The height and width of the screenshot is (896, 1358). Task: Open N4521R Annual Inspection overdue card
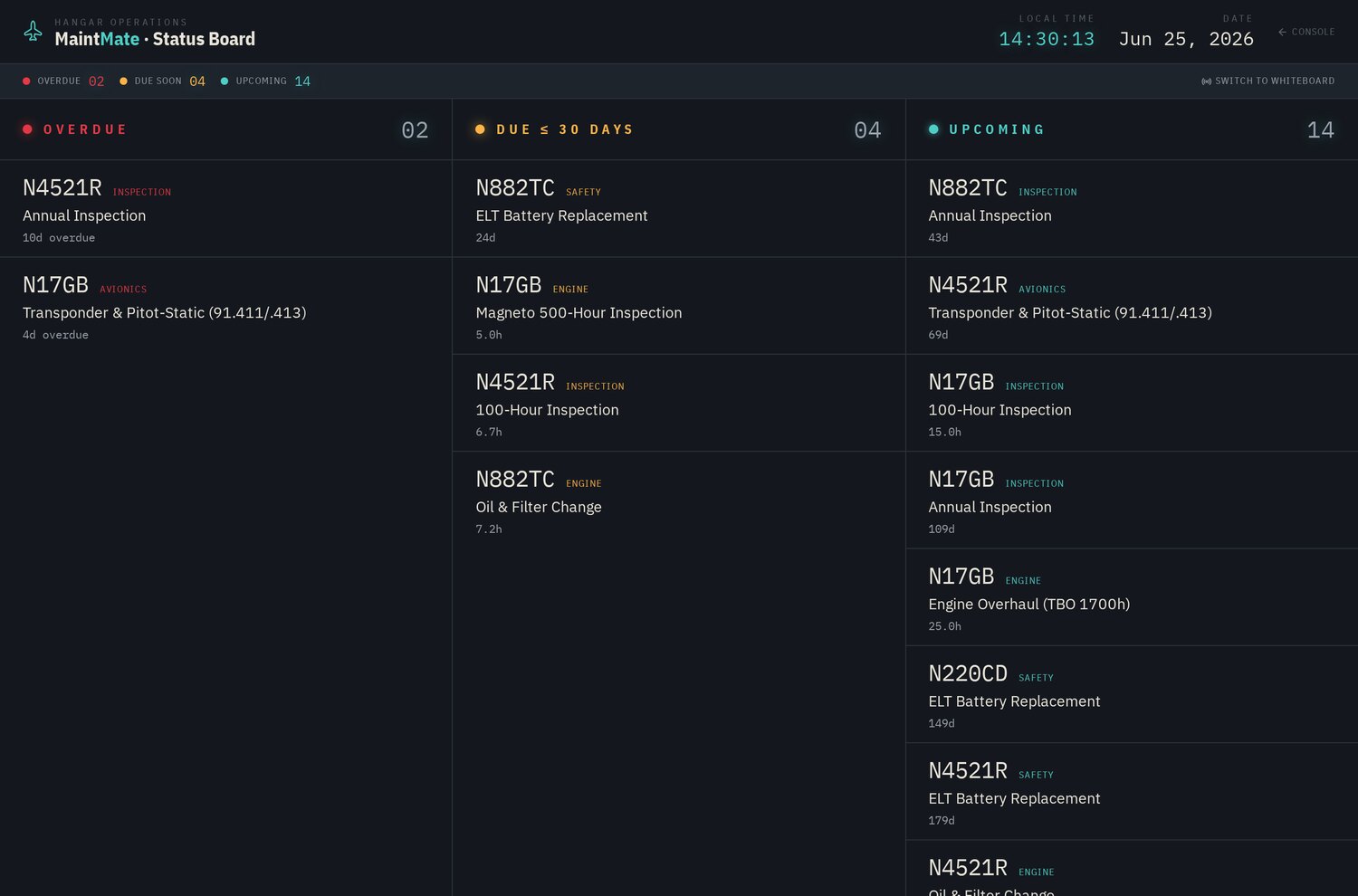coord(225,209)
